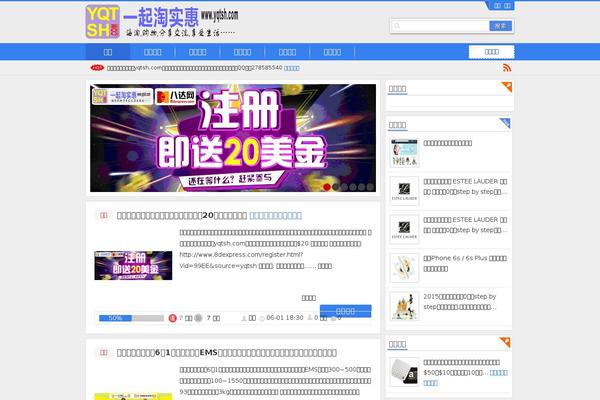
Task: Select the second carousel dot
Action: pyautogui.click(x=336, y=187)
